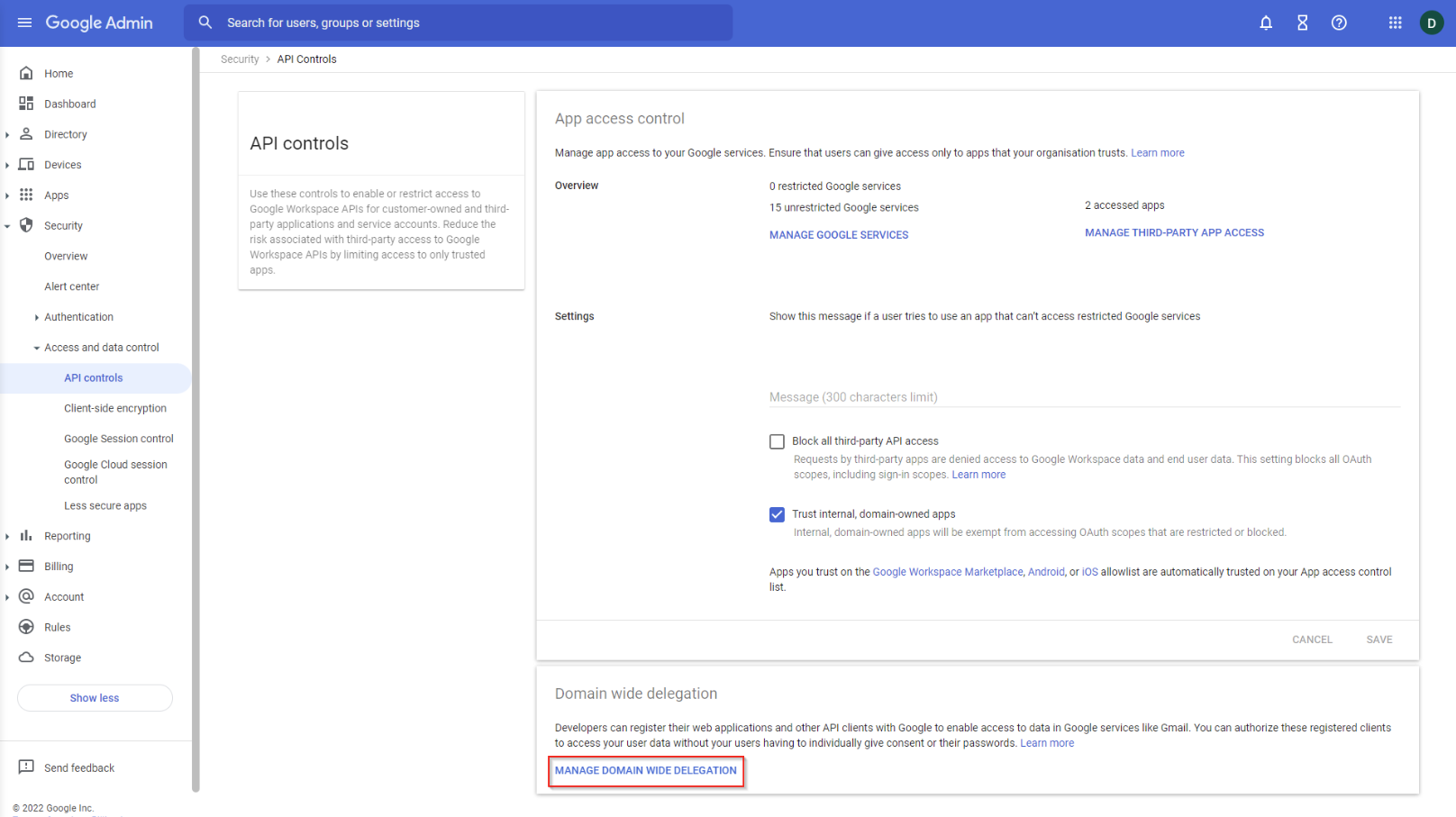Open the Google apps grid icon

pos(1395,23)
